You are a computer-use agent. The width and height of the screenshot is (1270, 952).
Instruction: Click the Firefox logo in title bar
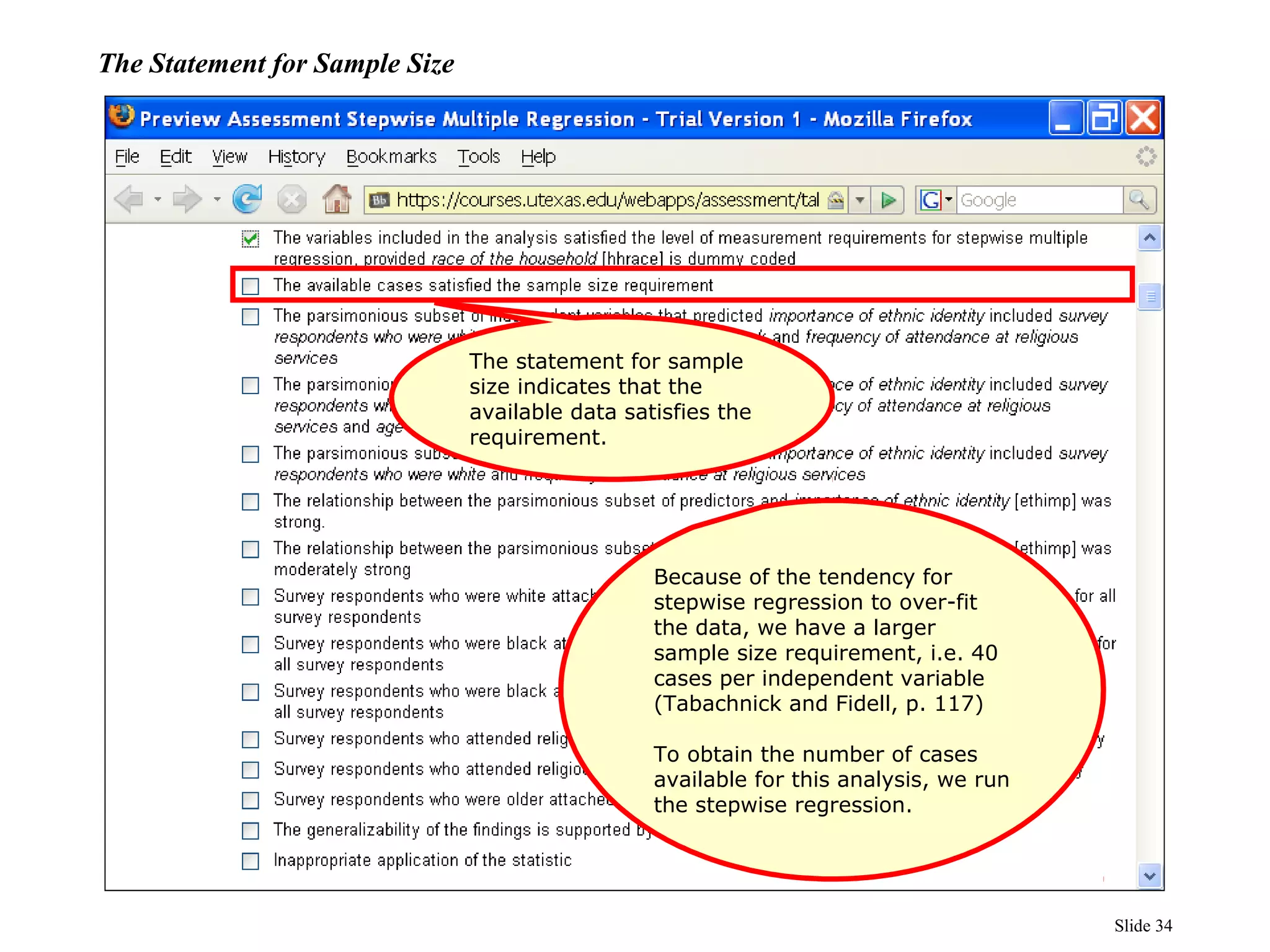122,116
